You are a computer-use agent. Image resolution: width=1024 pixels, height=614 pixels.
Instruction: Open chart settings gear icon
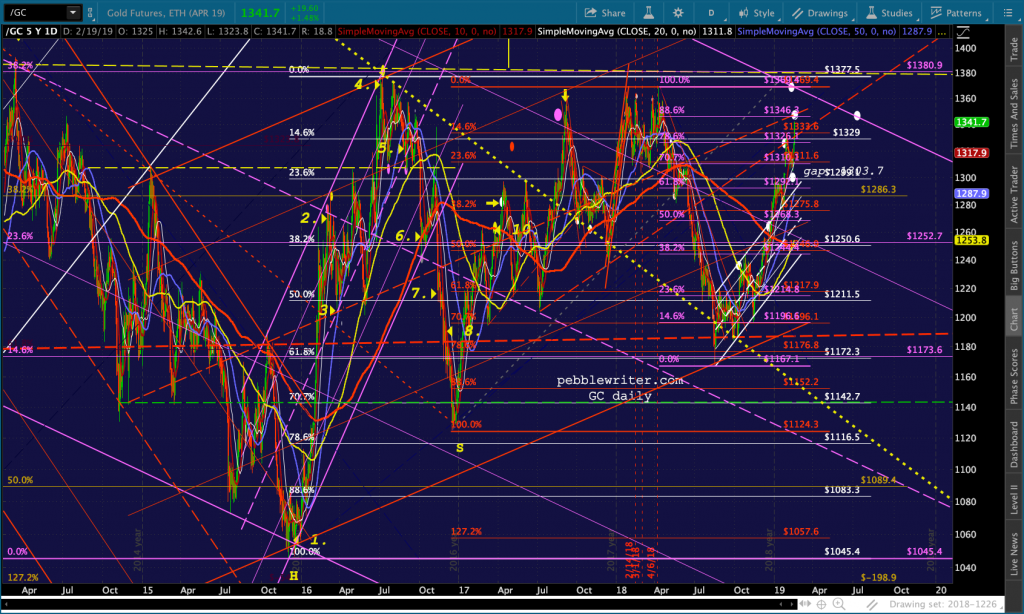(x=678, y=12)
